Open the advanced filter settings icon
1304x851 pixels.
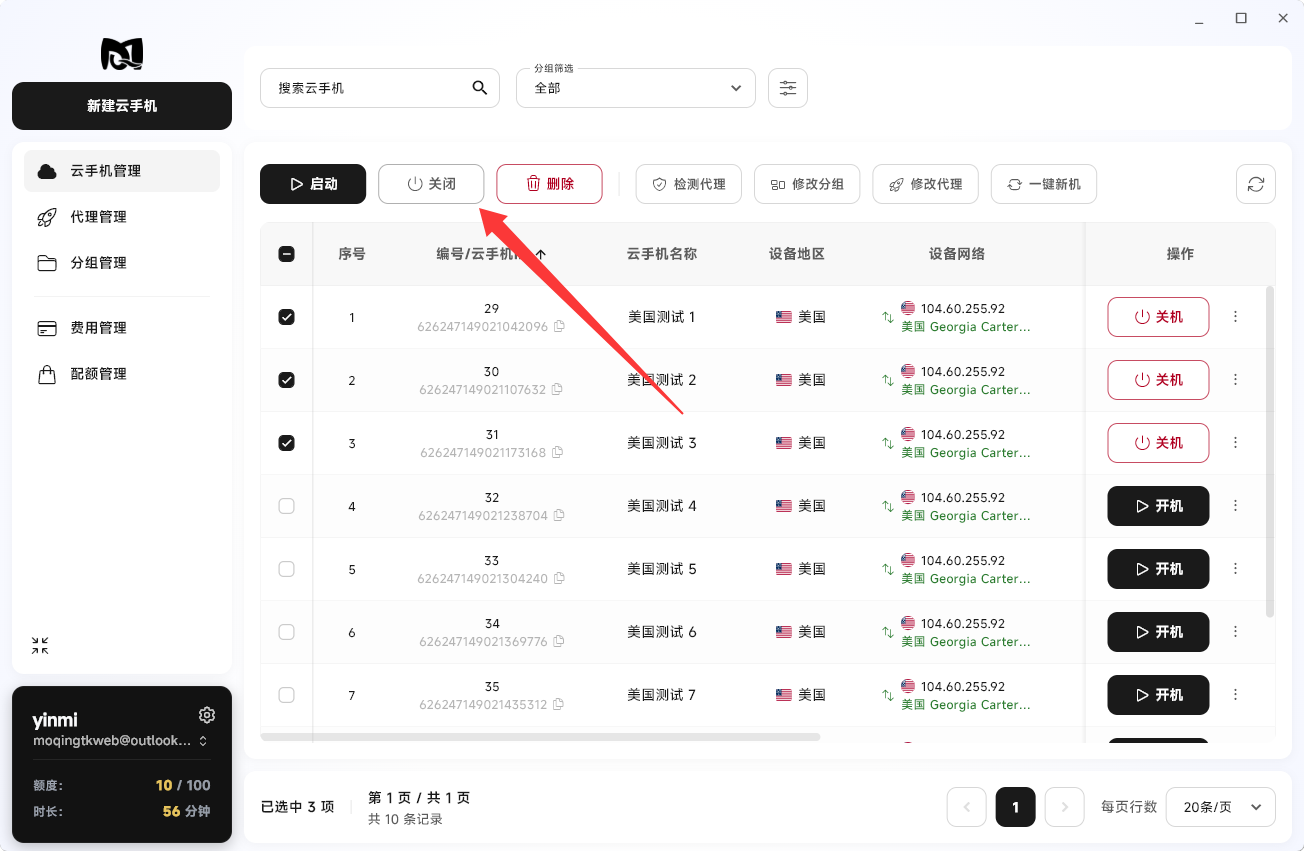[788, 88]
